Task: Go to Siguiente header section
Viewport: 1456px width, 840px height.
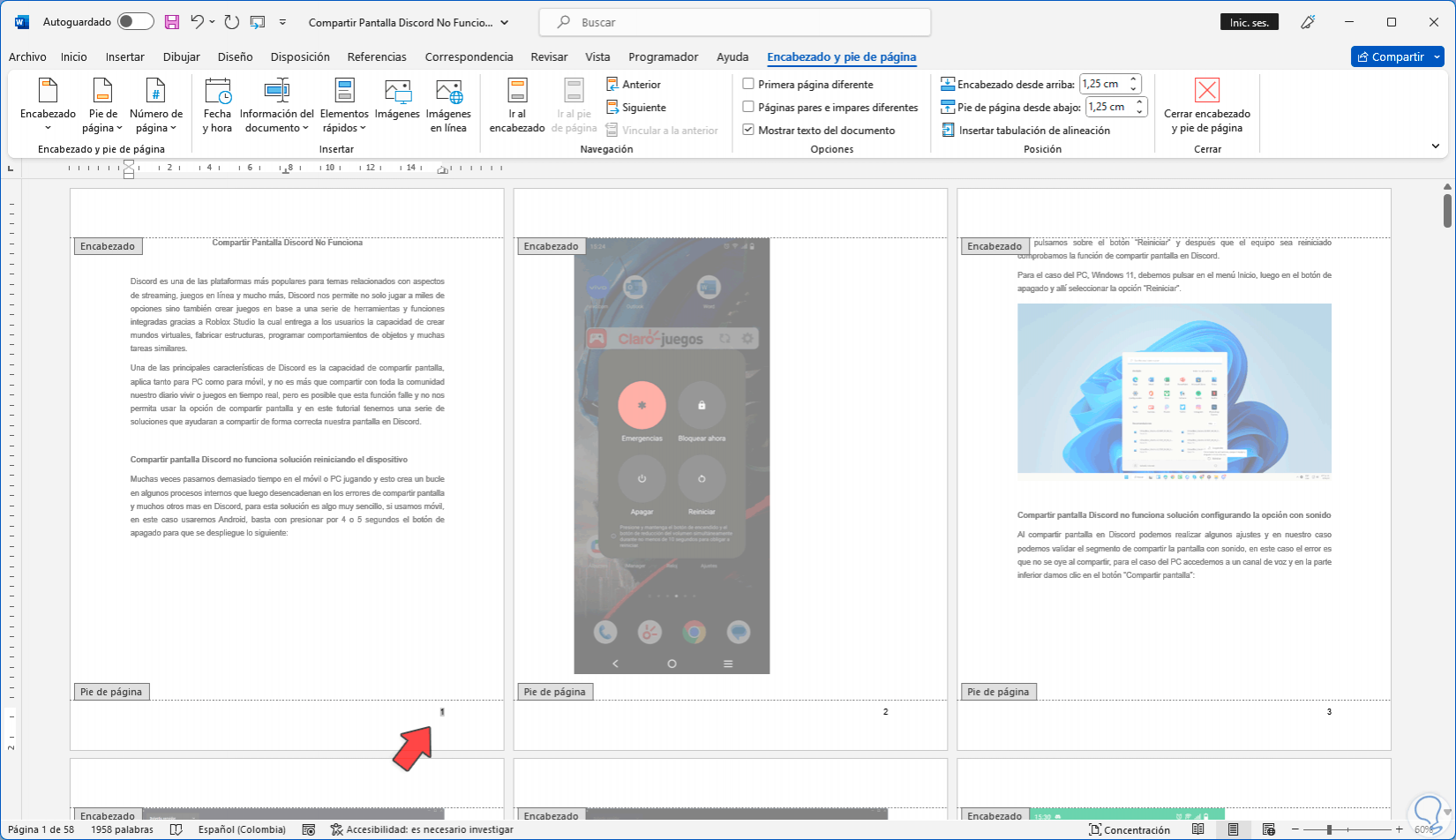Action: [x=636, y=108]
